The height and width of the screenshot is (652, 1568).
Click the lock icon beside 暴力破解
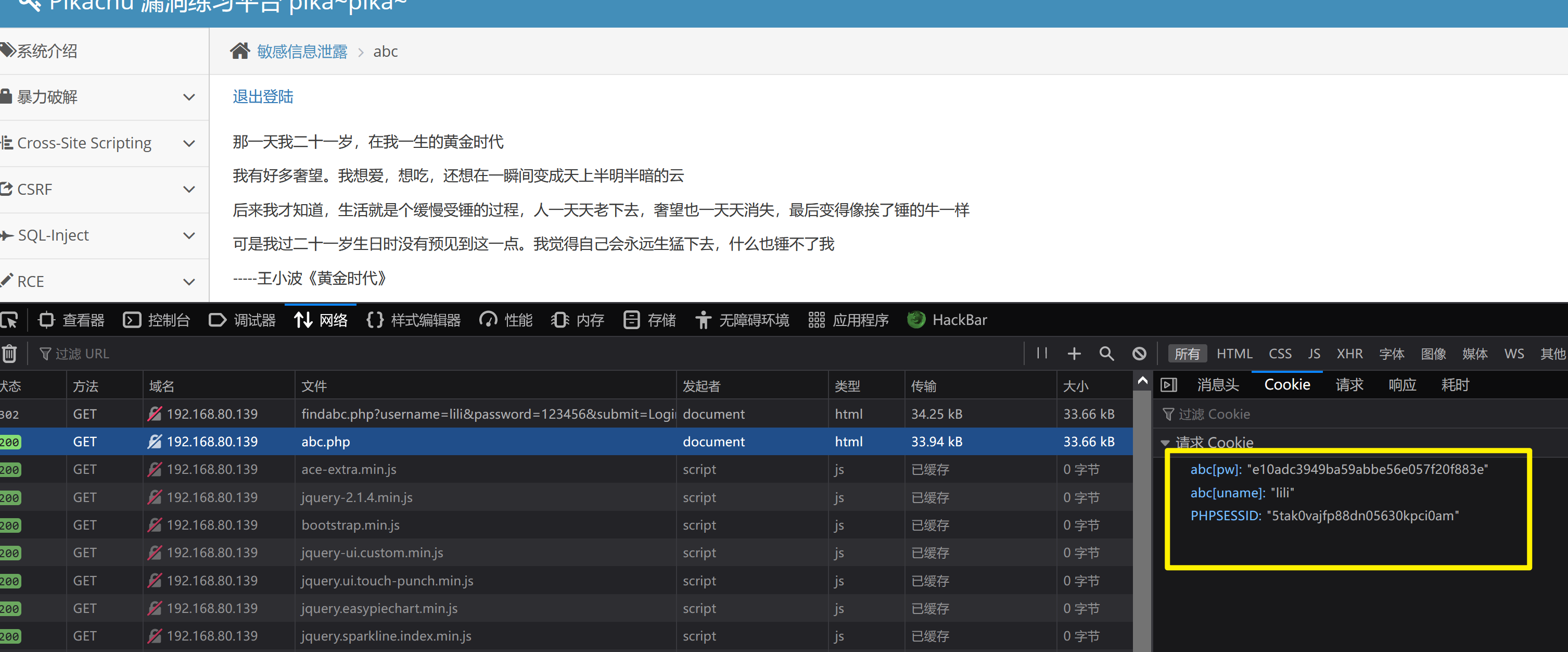click(6, 96)
